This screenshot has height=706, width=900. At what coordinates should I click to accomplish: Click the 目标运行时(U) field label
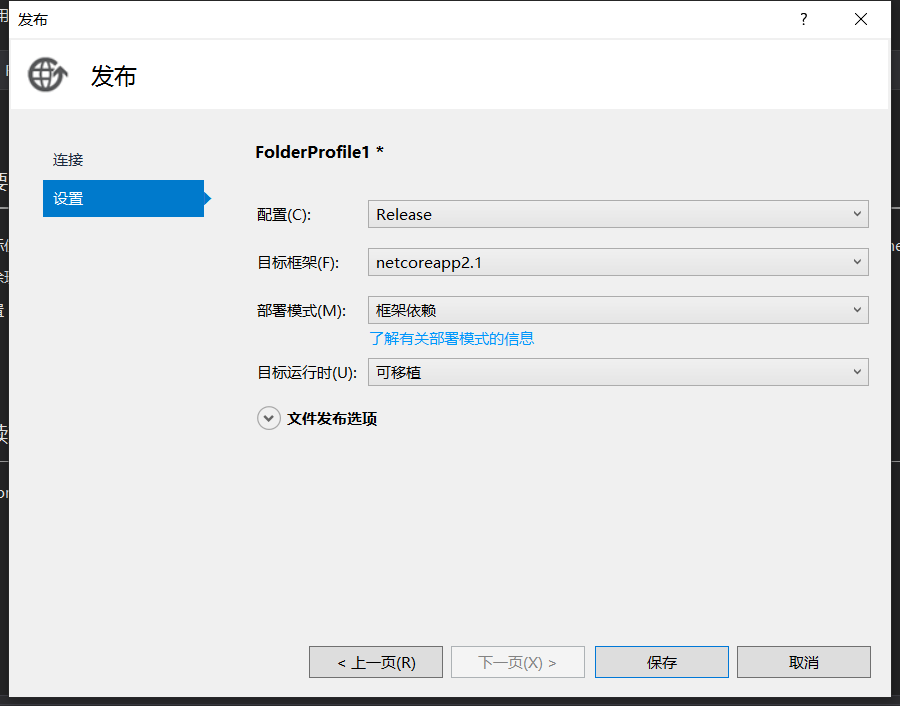307,373
